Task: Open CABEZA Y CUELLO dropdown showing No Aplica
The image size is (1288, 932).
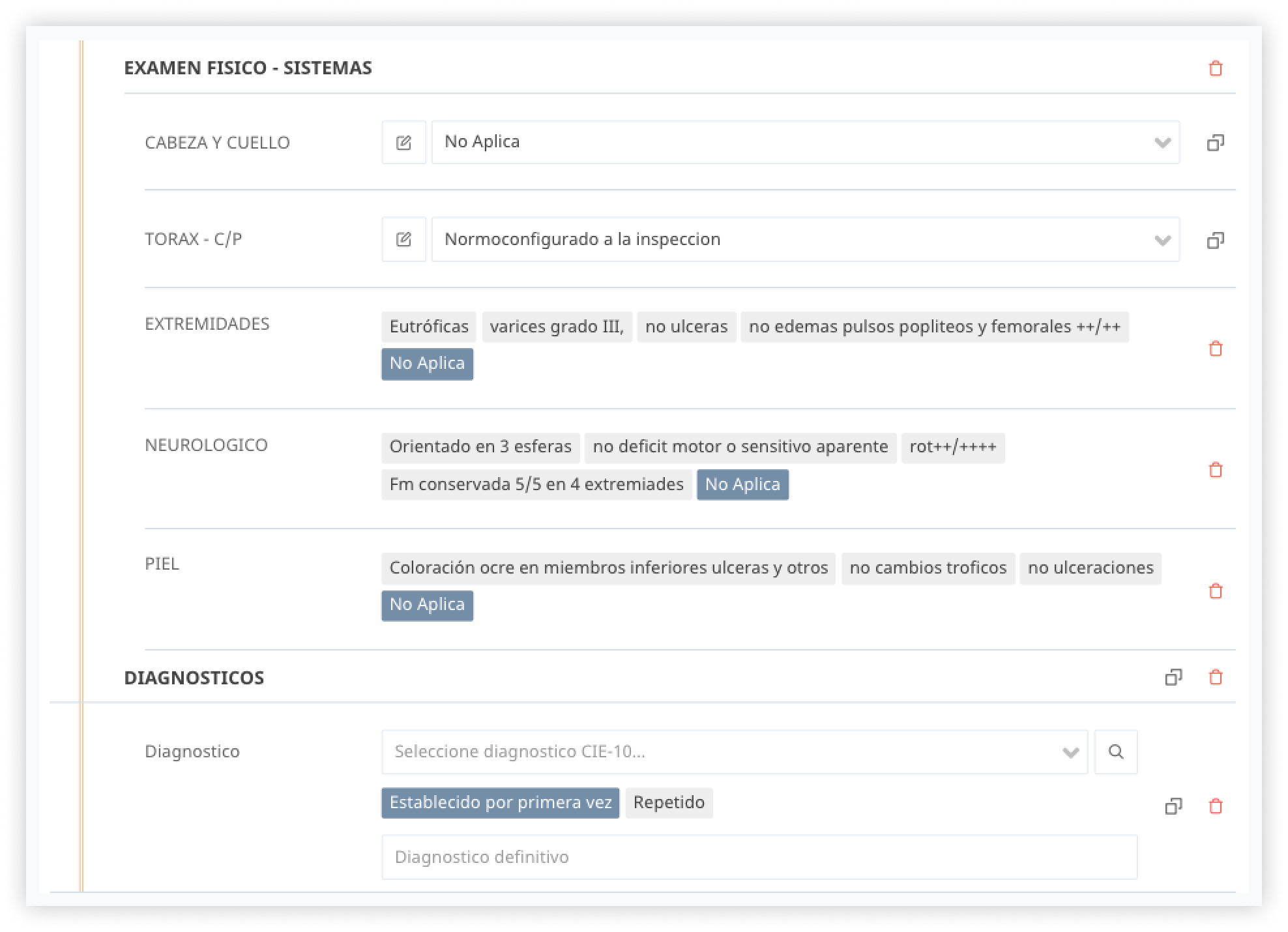Action: coord(805,142)
